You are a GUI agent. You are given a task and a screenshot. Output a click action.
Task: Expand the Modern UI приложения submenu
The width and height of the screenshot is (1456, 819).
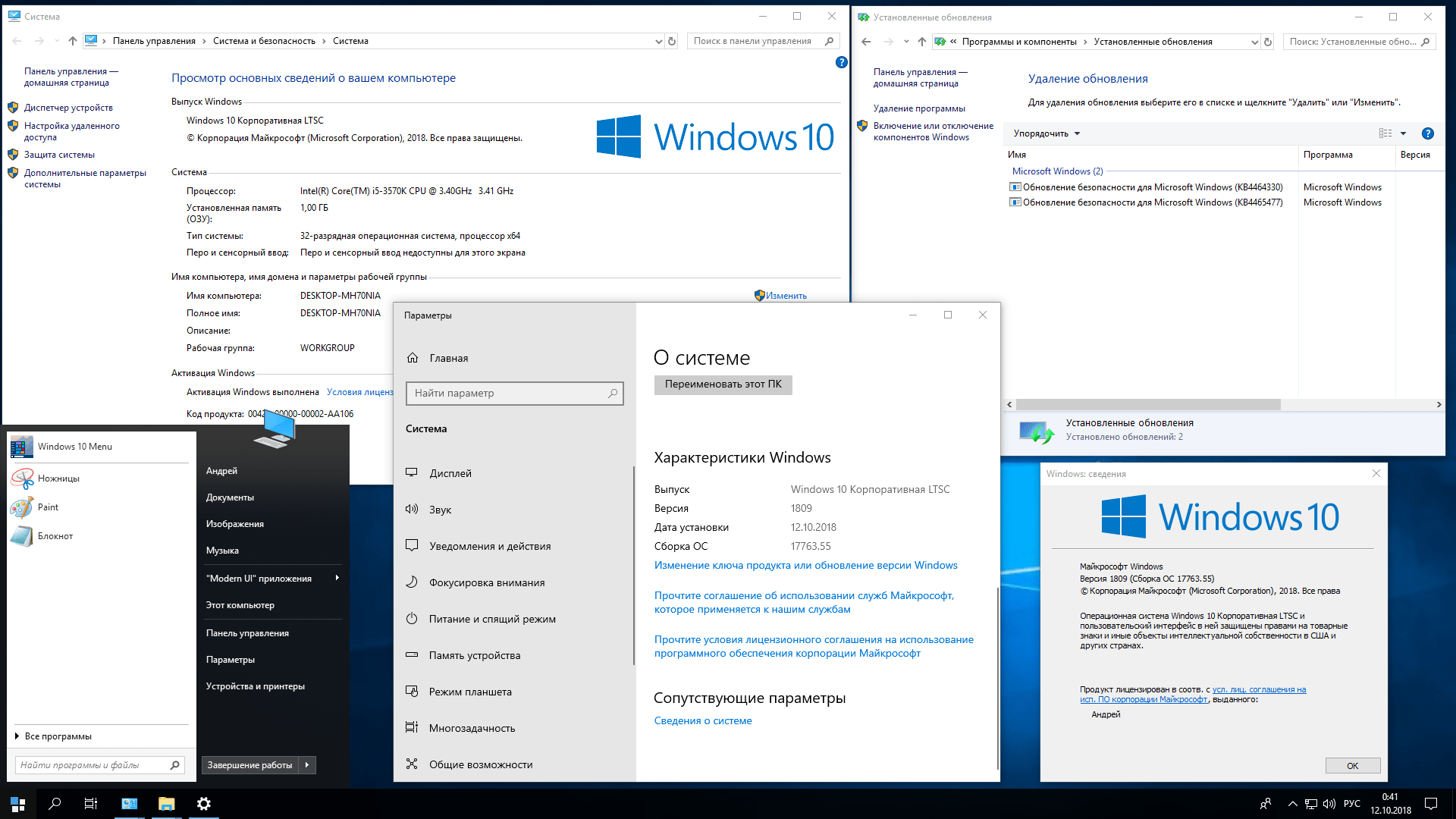(x=258, y=578)
